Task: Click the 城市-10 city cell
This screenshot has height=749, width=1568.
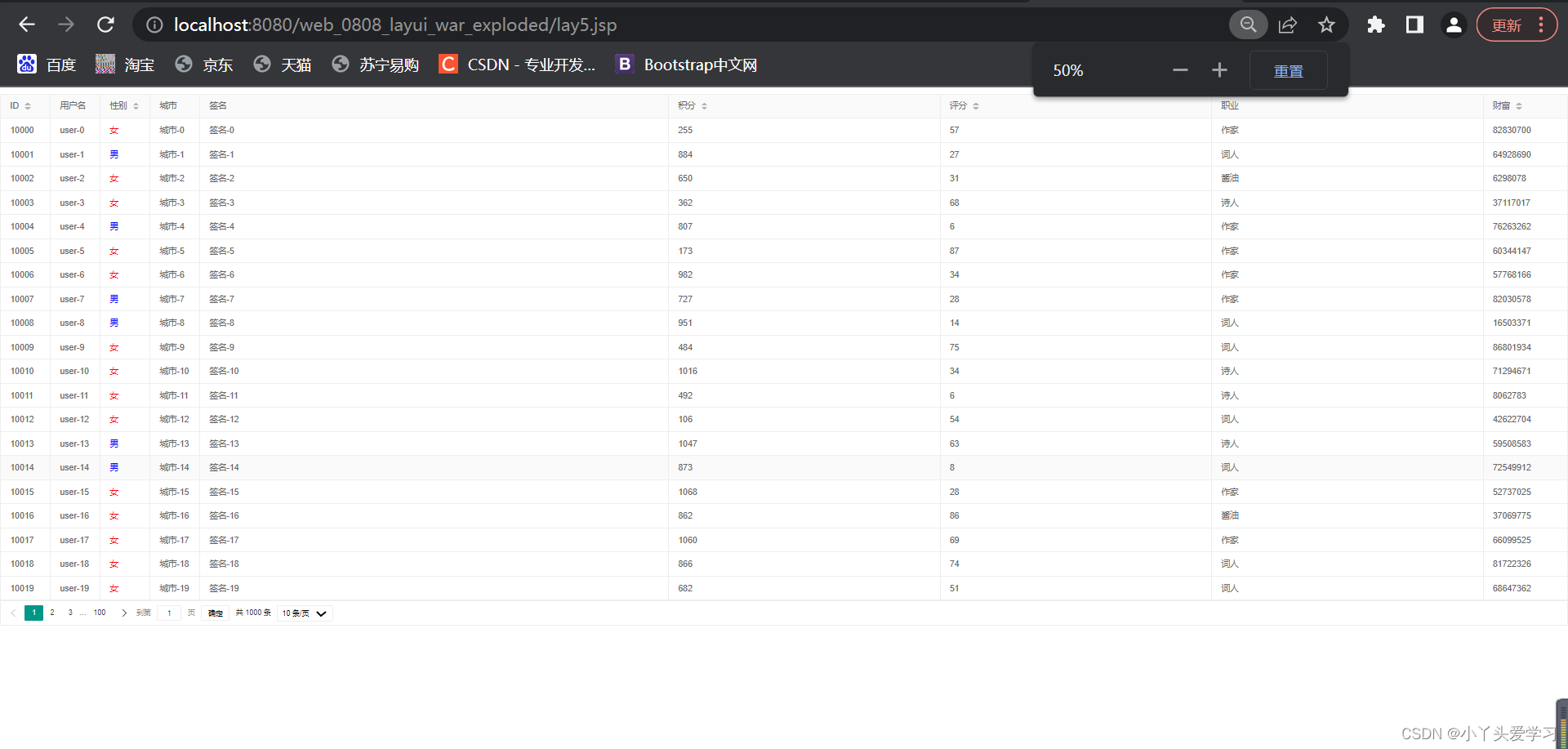Action: click(174, 372)
